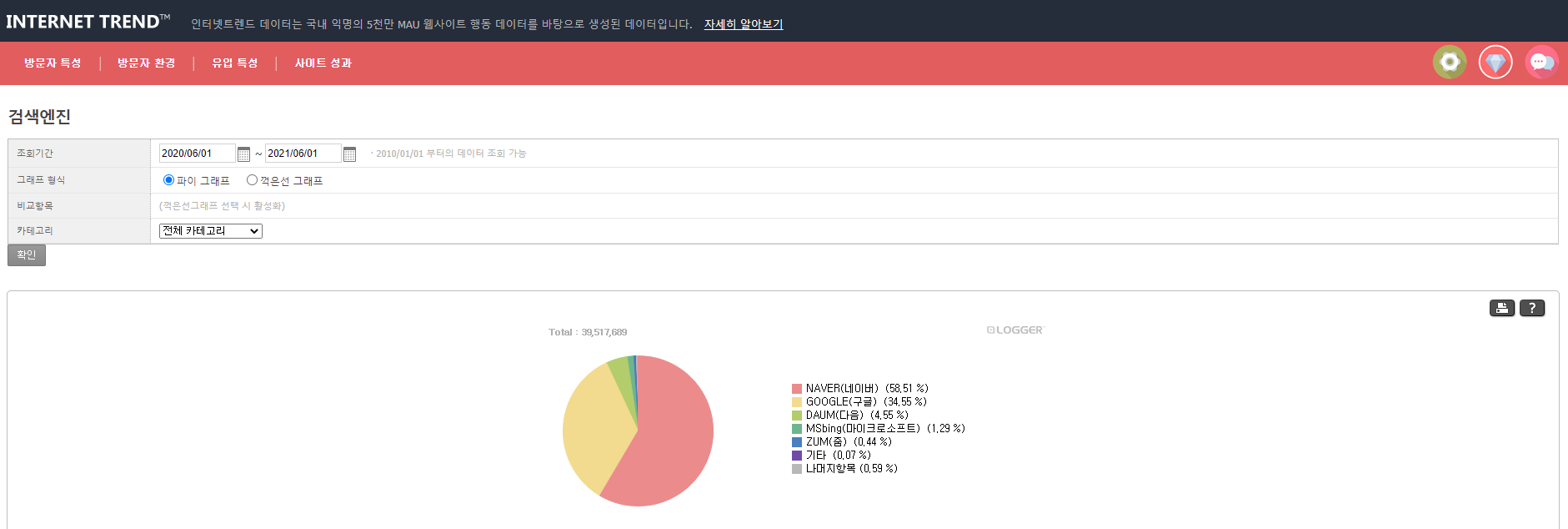Click the 기타 (0.07 %) legend text
1568x529 pixels.
[x=839, y=456]
